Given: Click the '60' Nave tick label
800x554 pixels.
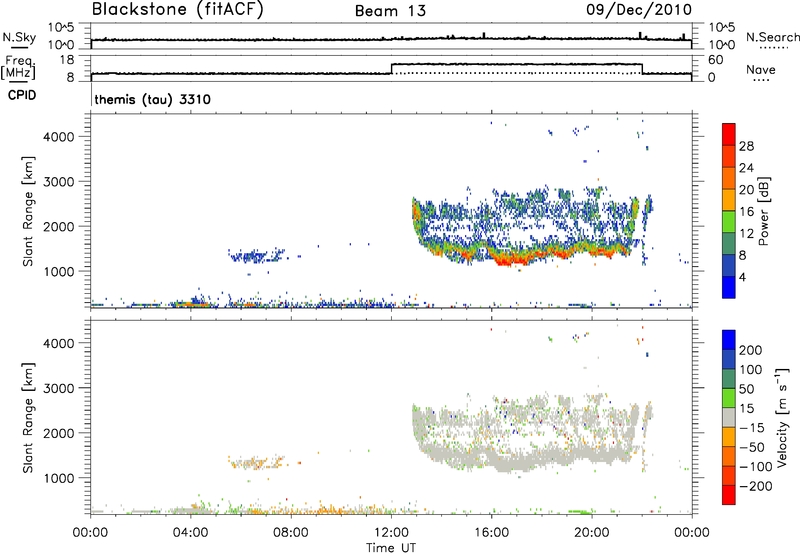Looking at the screenshot, I should [x=716, y=60].
